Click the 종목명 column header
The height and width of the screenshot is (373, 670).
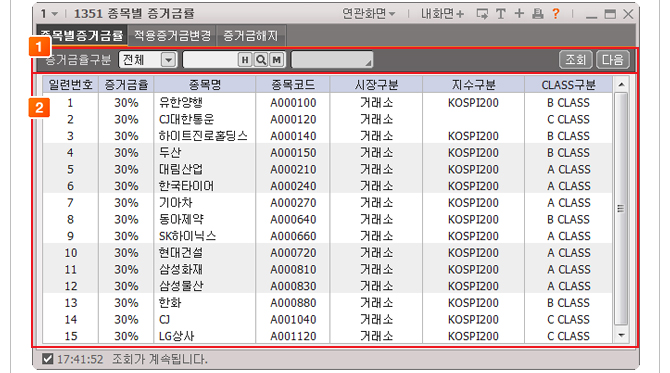coord(205,85)
